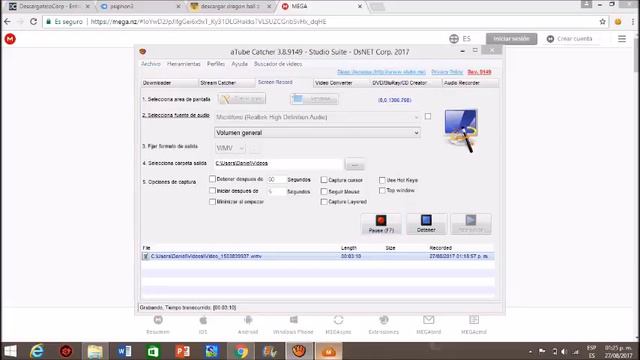Click Crear cuenta on MEGA page
This screenshot has height=360, width=640.
570,39
